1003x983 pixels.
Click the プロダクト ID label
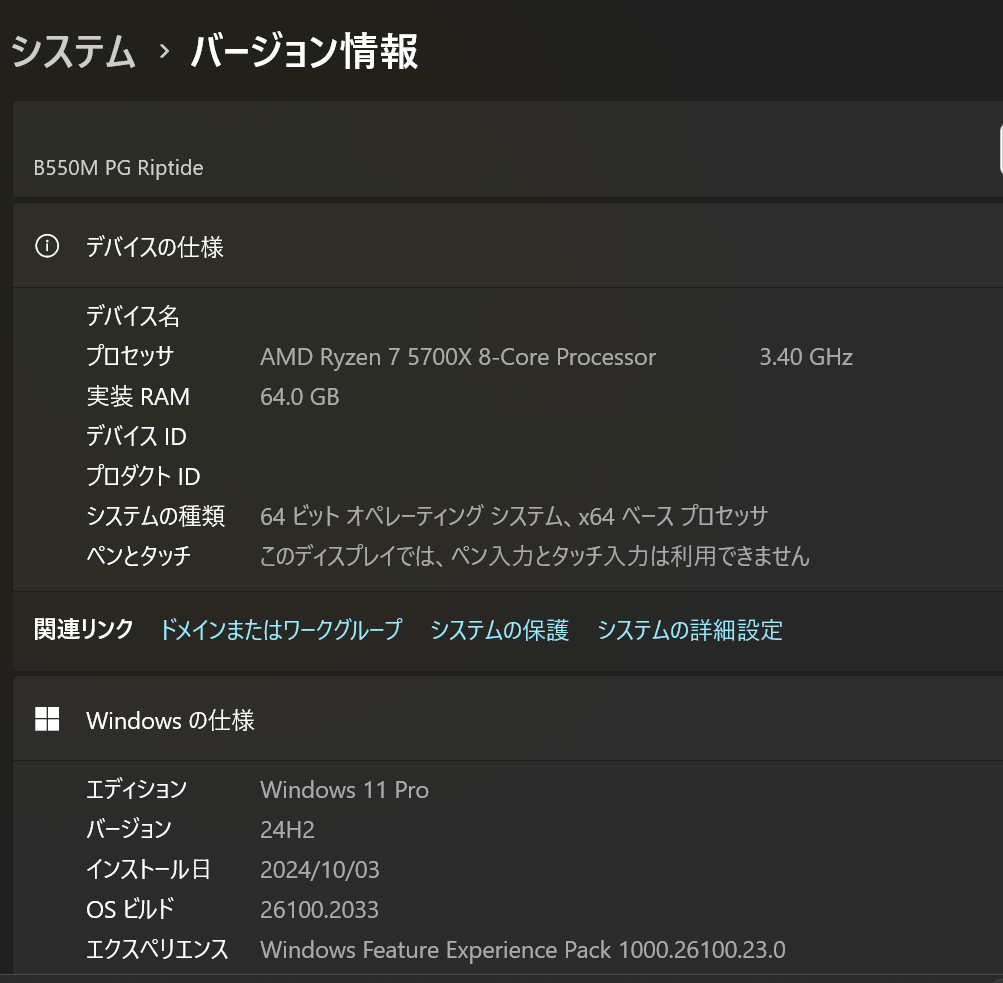pyautogui.click(x=143, y=476)
